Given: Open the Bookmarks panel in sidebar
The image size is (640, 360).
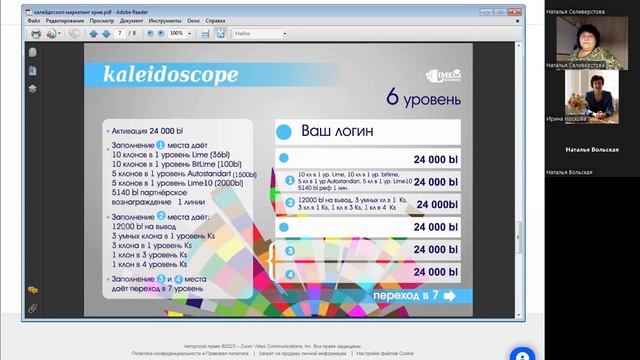Looking at the screenshot, I should coord(33,70).
